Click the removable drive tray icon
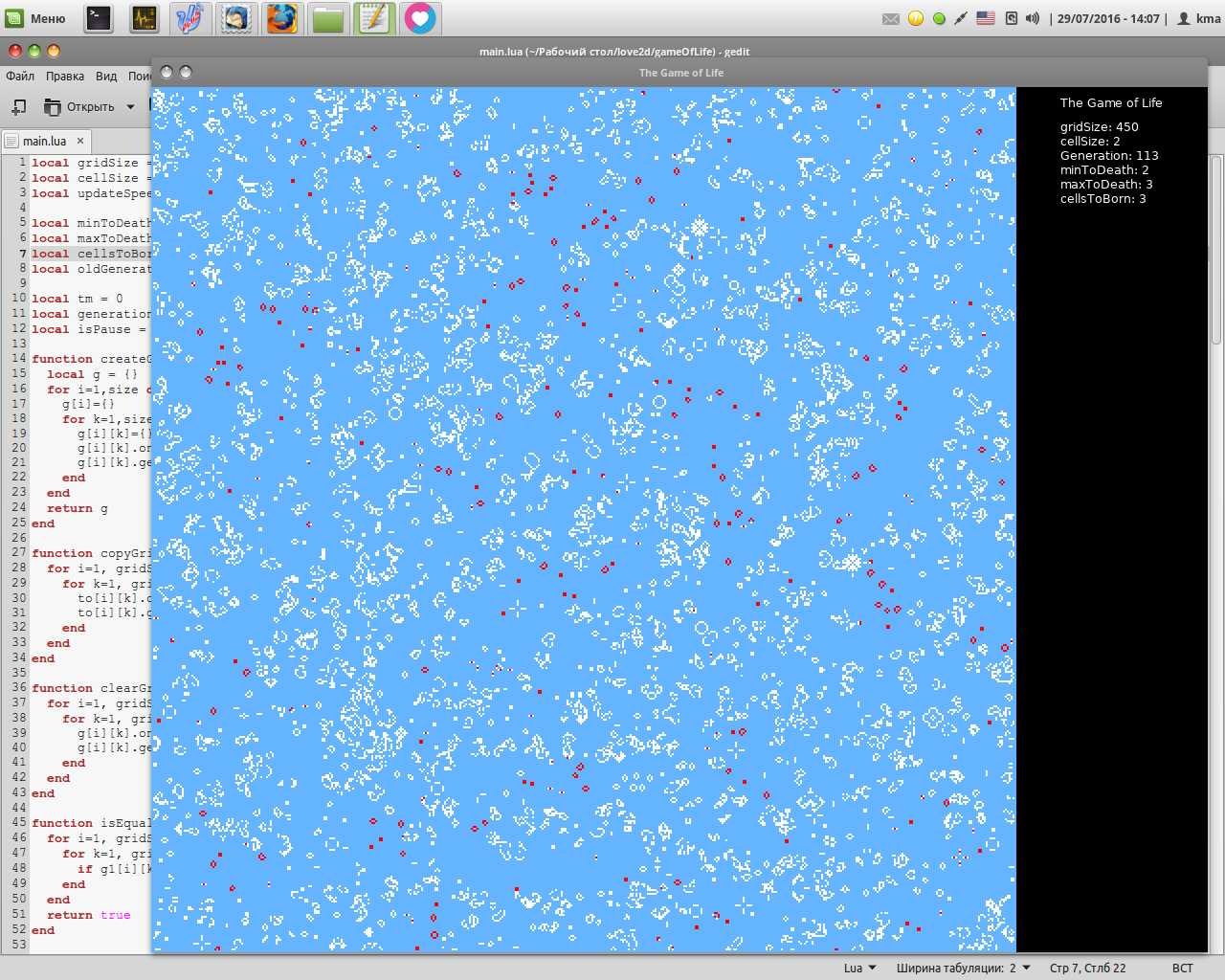Image resolution: width=1225 pixels, height=980 pixels. tap(1011, 18)
